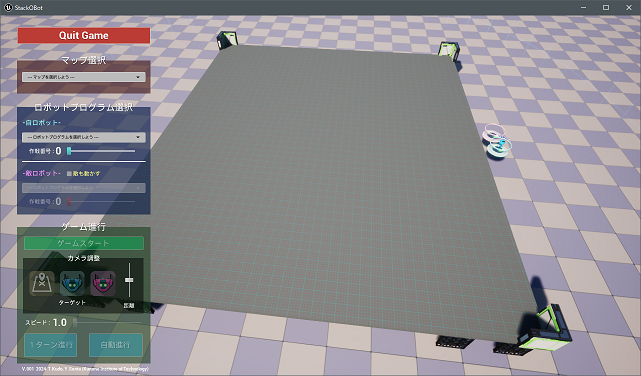Toggle the enemy robot movement checkbox
This screenshot has height=376, width=641.
click(x=69, y=174)
